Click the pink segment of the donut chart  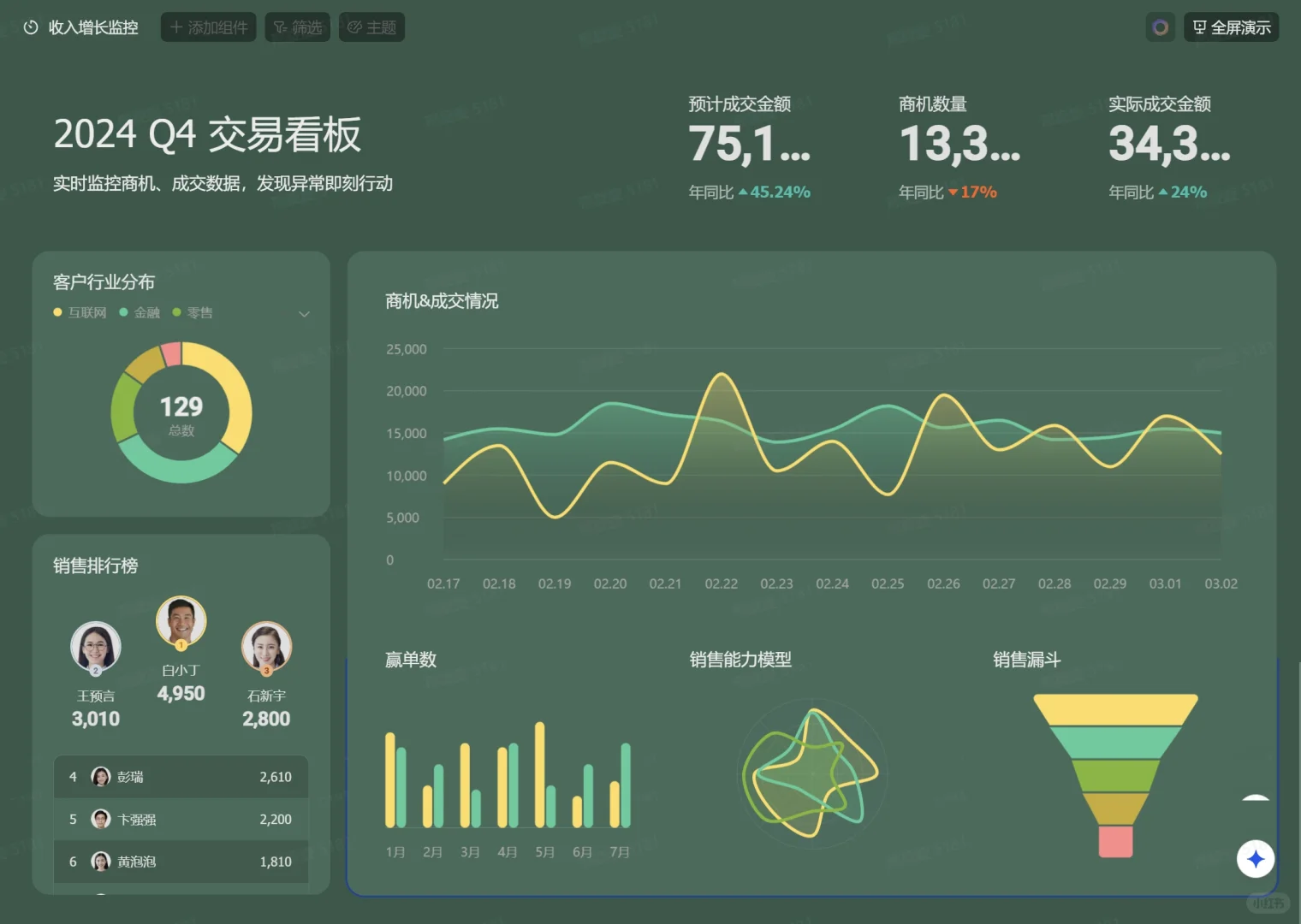pos(171,353)
